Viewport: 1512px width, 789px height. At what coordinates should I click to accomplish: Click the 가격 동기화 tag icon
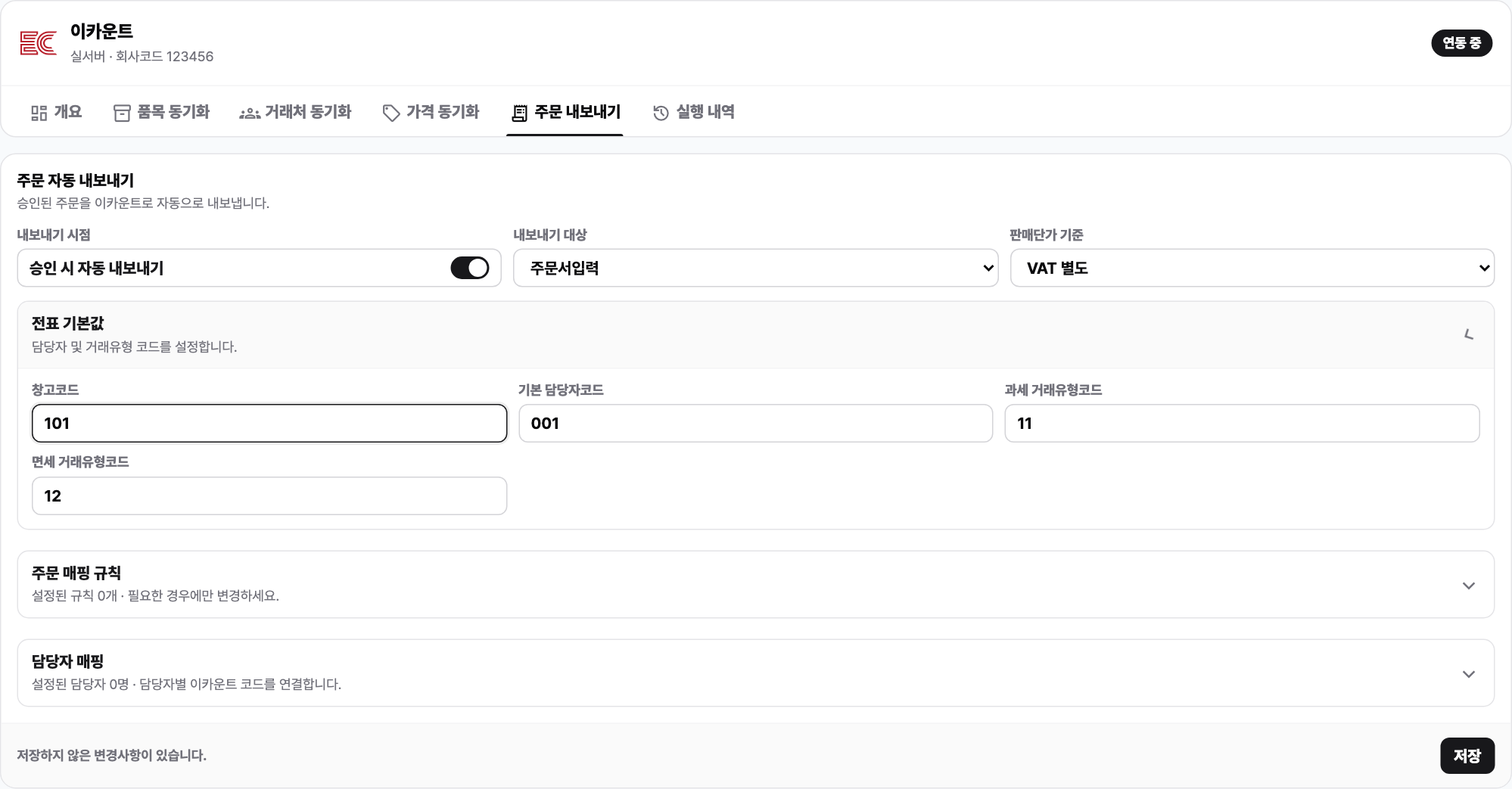[391, 113]
